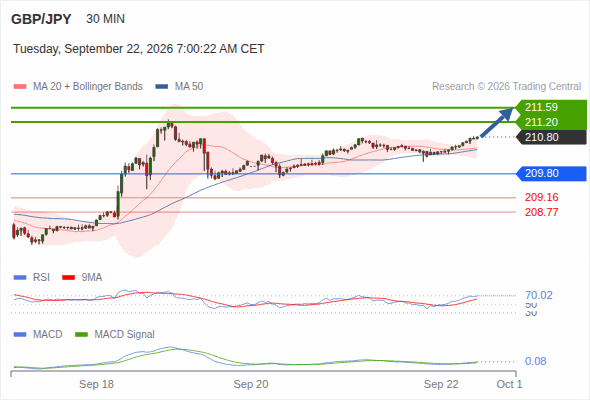Click the red 9MA legend swatch

coord(68,278)
